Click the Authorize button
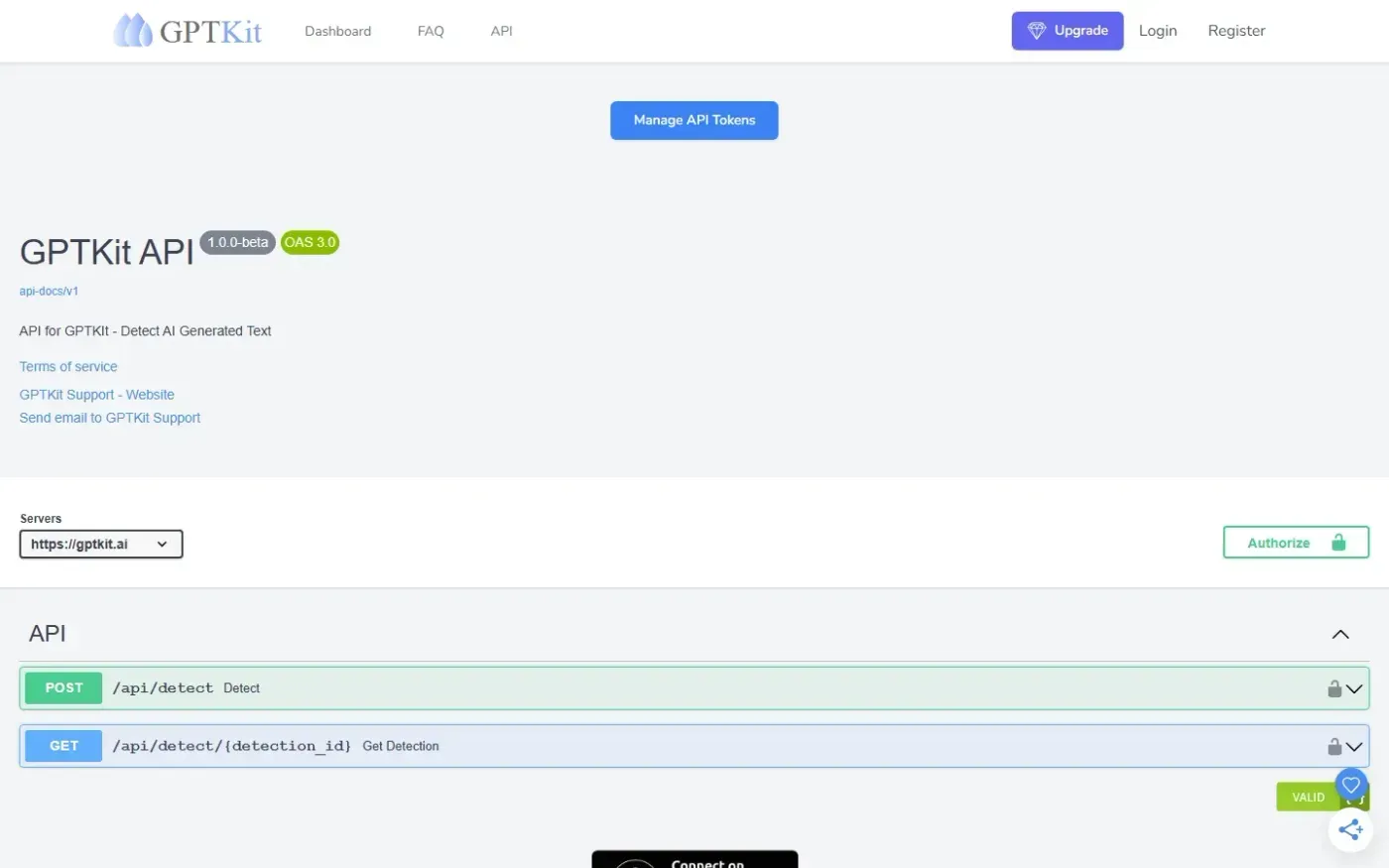Image resolution: width=1389 pixels, height=868 pixels. click(1296, 543)
